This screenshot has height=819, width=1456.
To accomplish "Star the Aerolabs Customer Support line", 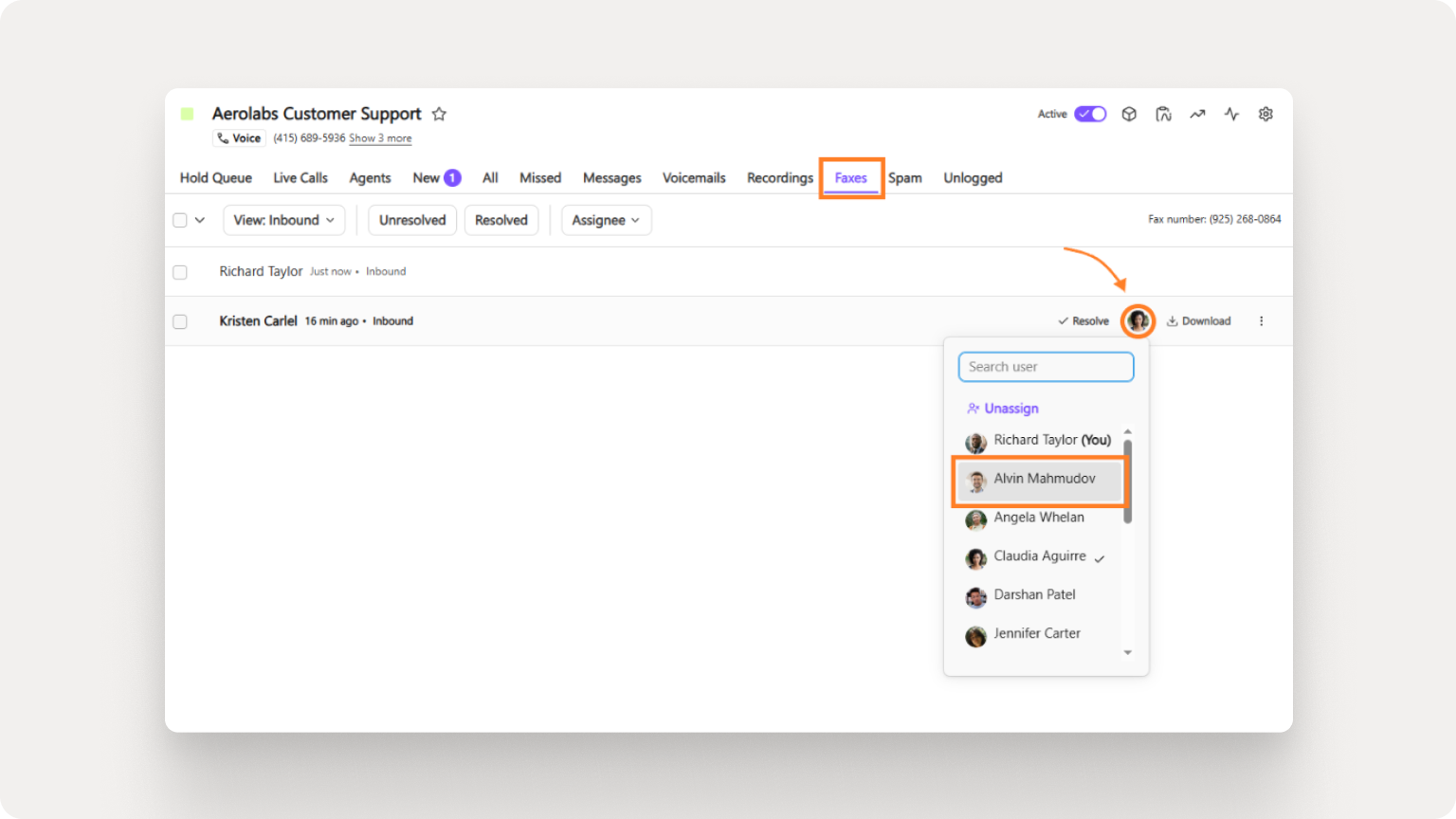I will point(439,113).
